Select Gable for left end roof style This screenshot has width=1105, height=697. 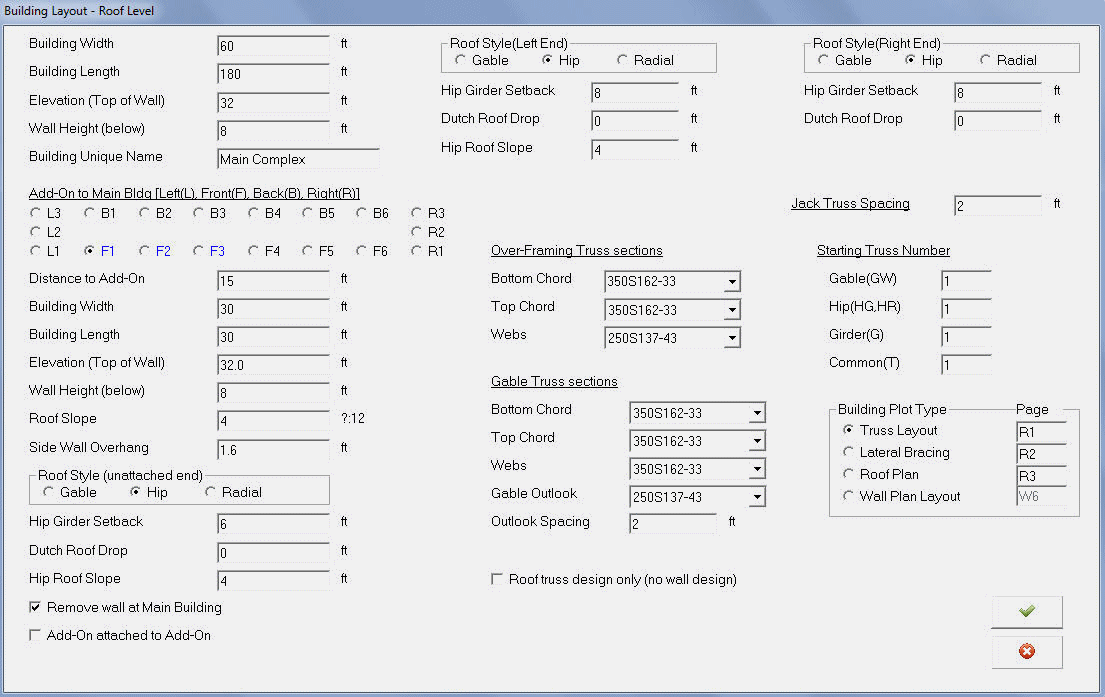click(x=460, y=60)
